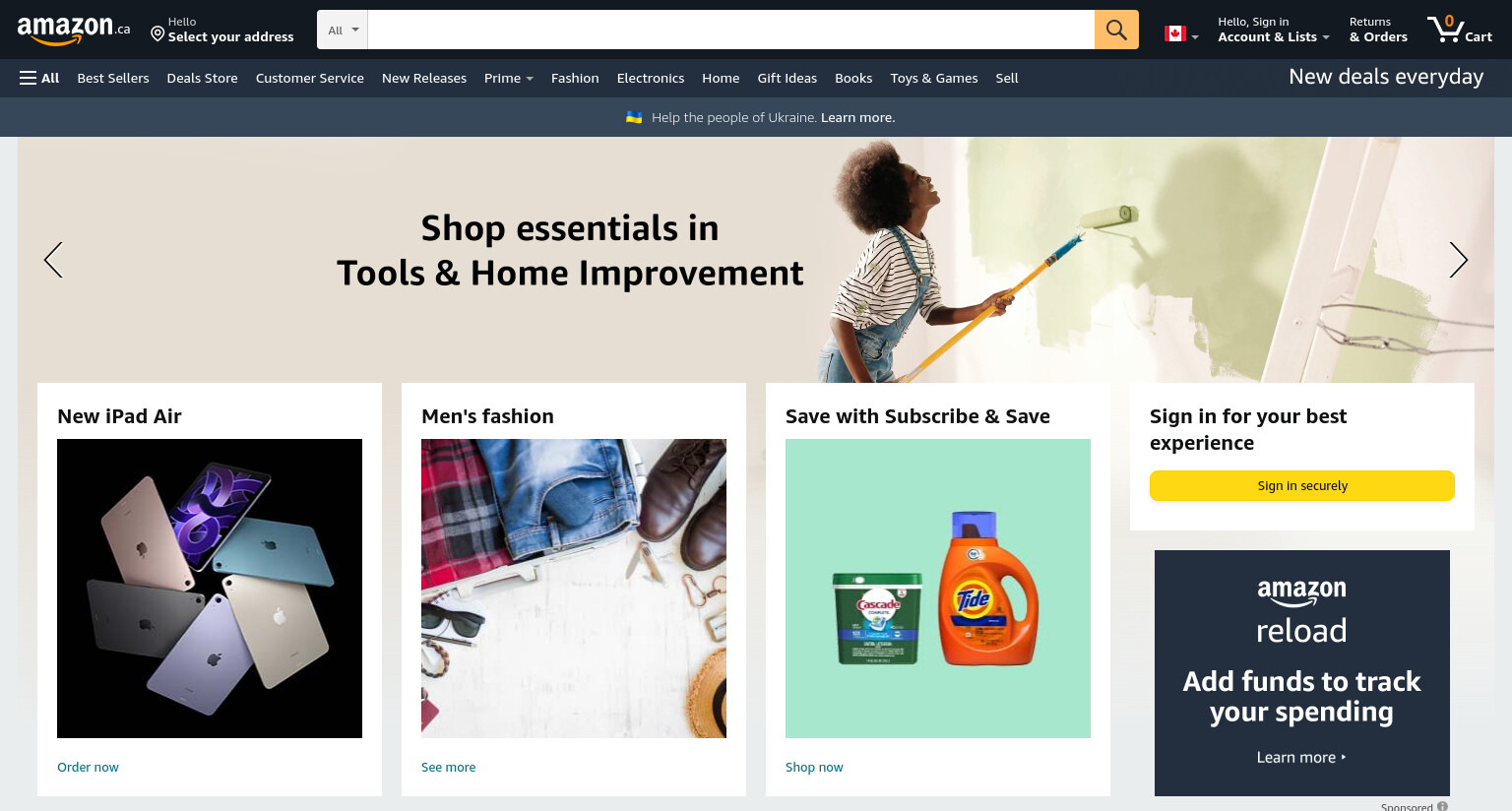Go to Electronics in navigation bar
Viewport: 1512px width, 811px height.
(x=651, y=78)
